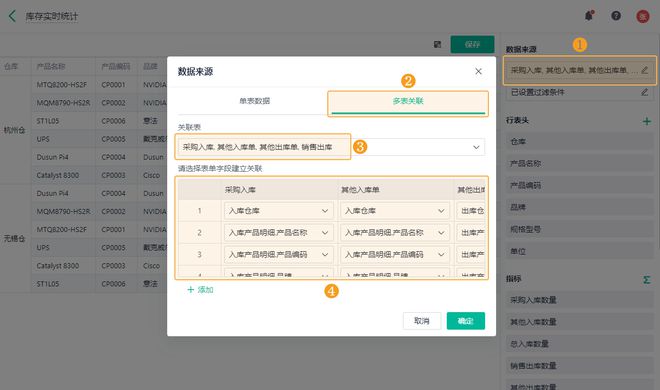Open row 1 入库仓库 dropdown under 其他入库单

tap(395, 211)
